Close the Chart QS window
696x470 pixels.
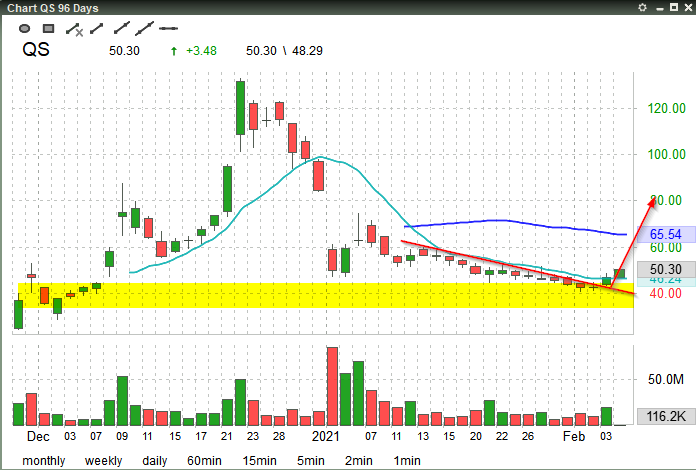688,8
